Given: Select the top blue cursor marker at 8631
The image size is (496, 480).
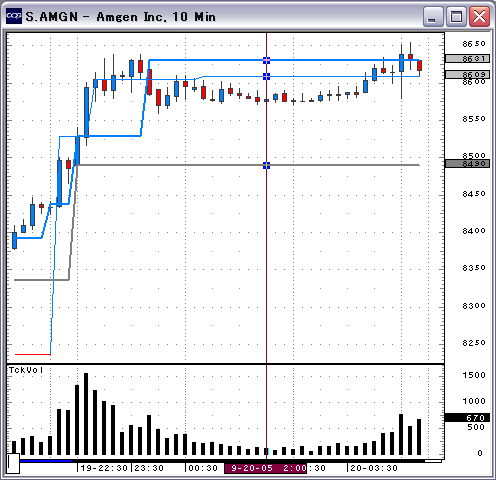Looking at the screenshot, I should (266, 60).
